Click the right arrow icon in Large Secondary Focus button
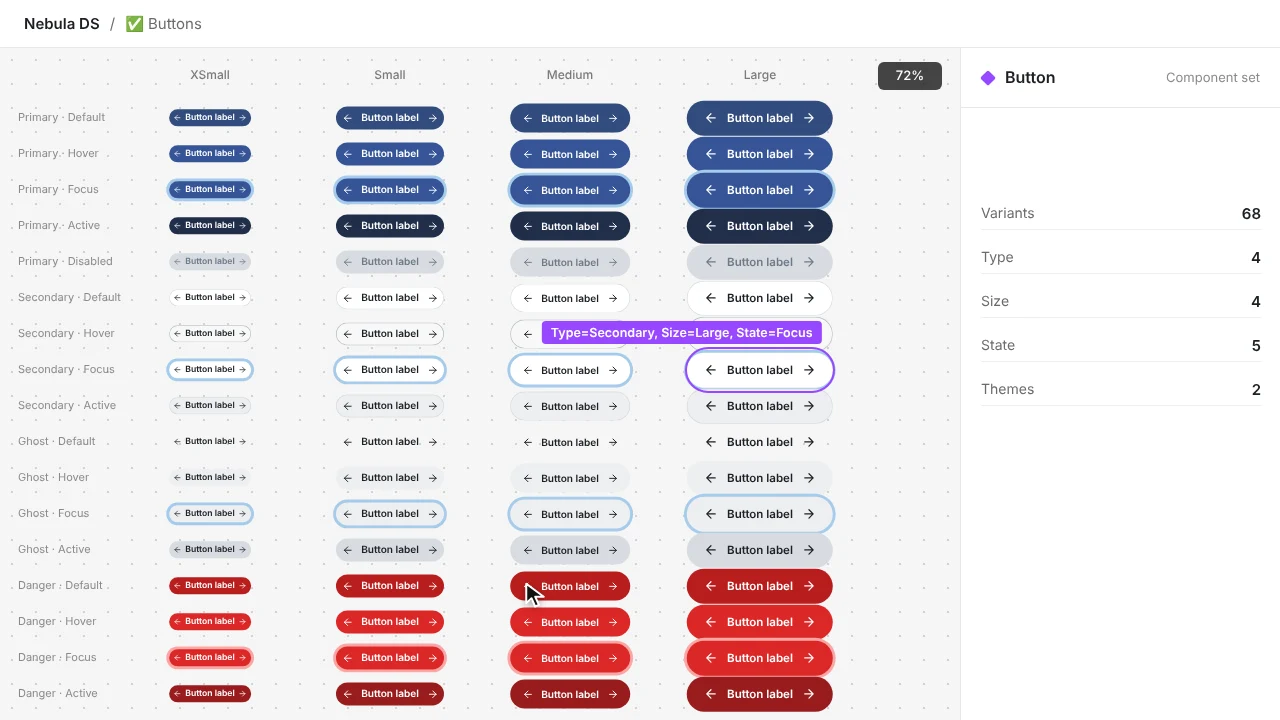The height and width of the screenshot is (720, 1280). (809, 370)
